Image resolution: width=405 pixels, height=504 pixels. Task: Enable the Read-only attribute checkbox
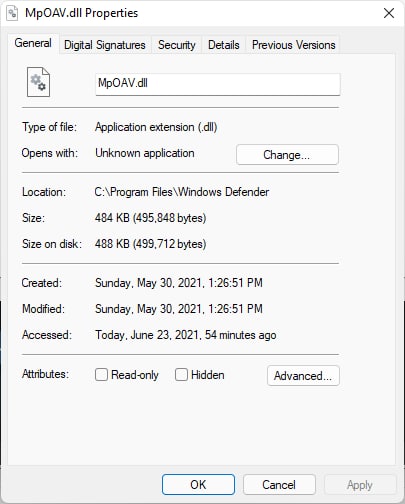(101, 375)
